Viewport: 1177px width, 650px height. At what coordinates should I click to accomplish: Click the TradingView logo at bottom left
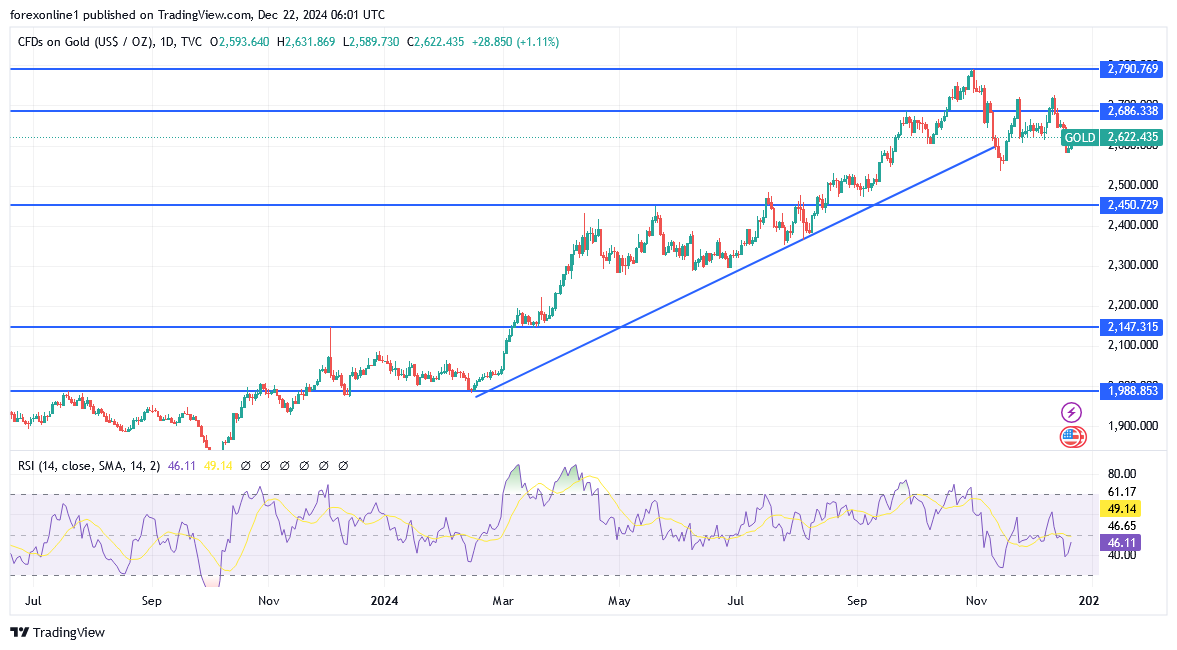tap(57, 632)
